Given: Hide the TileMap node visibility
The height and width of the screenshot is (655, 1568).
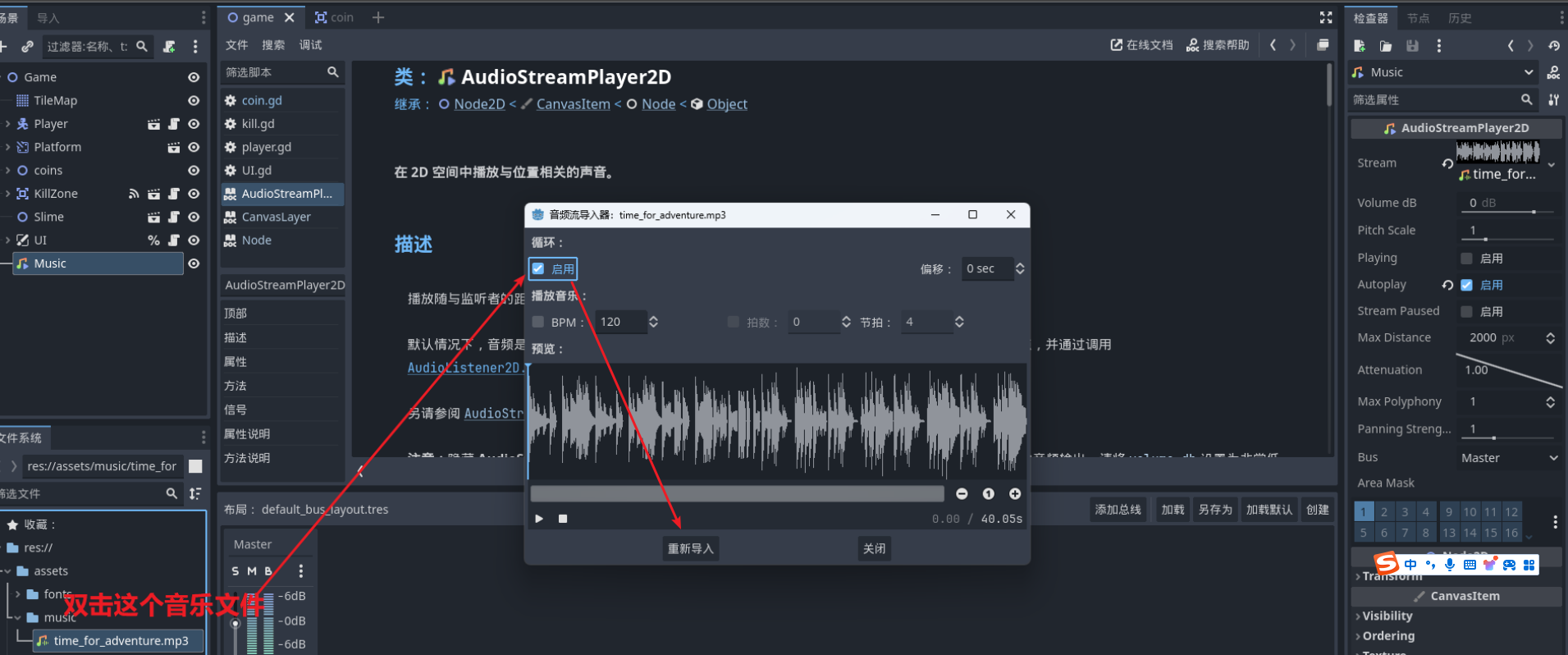Looking at the screenshot, I should (x=194, y=101).
